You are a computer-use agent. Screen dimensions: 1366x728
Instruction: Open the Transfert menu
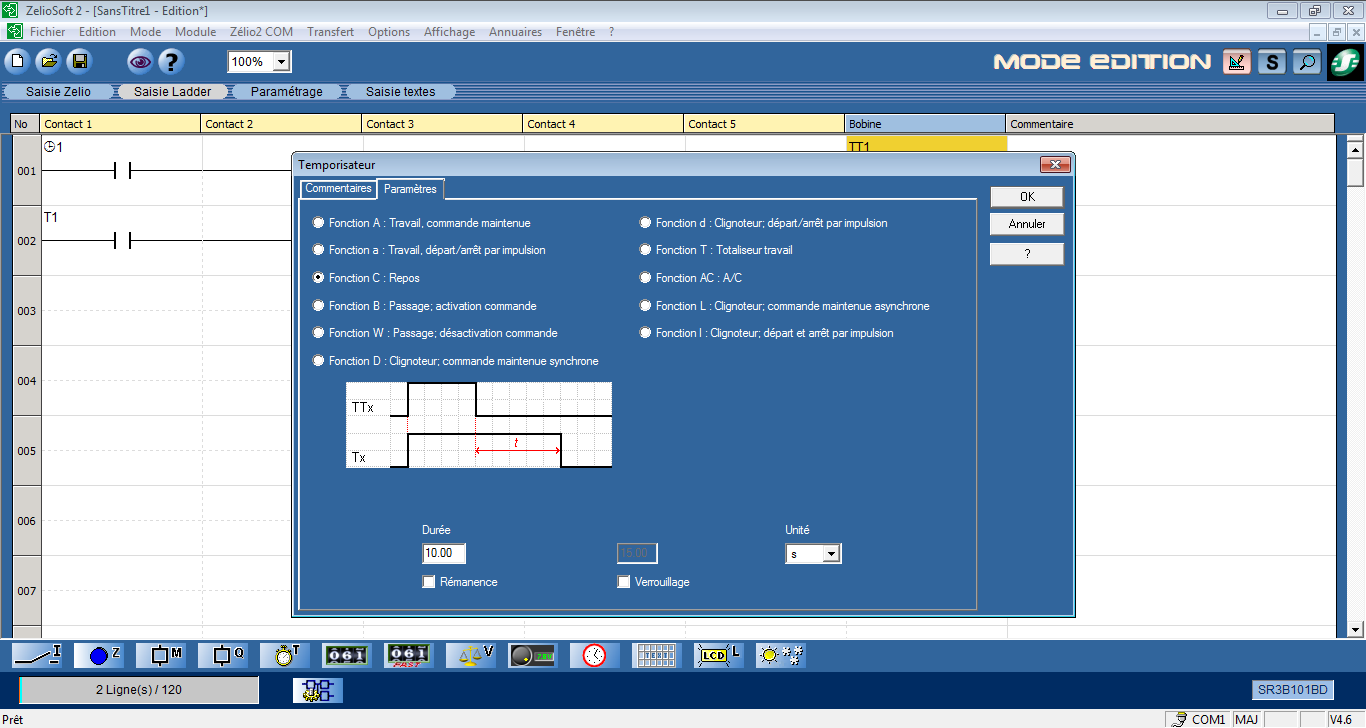click(x=331, y=32)
